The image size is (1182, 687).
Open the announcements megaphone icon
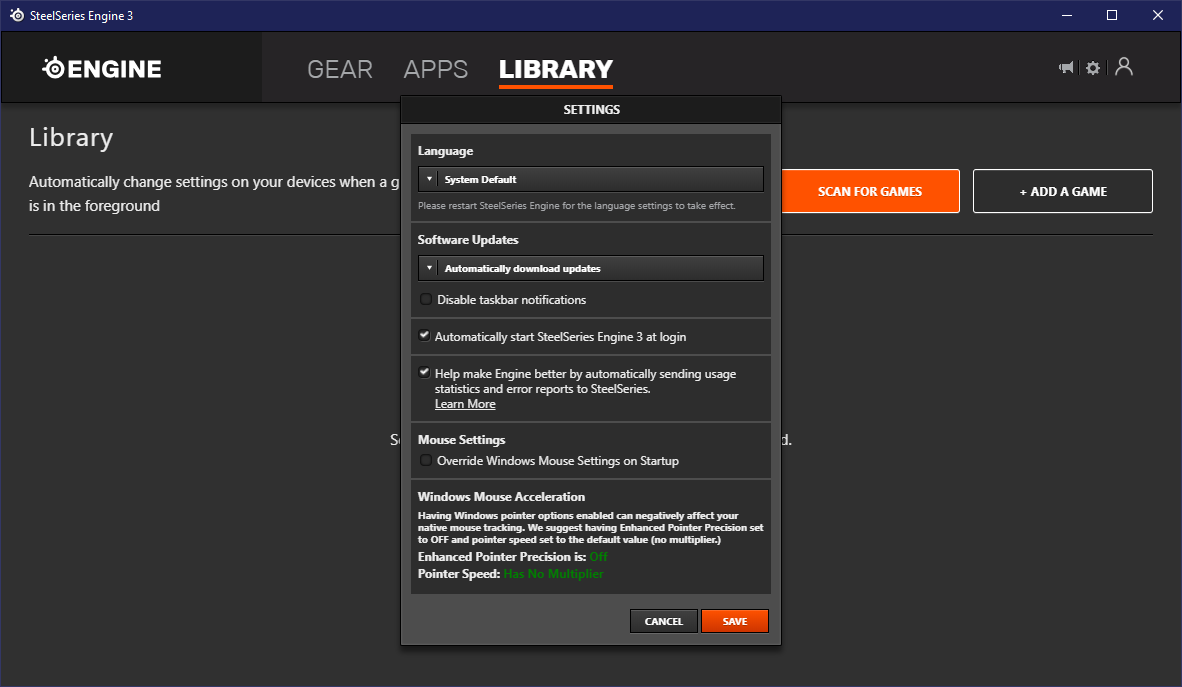coord(1066,68)
